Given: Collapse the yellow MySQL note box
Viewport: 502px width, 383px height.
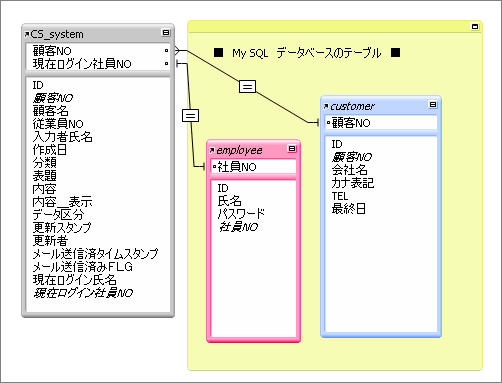Looking at the screenshot, I should pos(475,26).
